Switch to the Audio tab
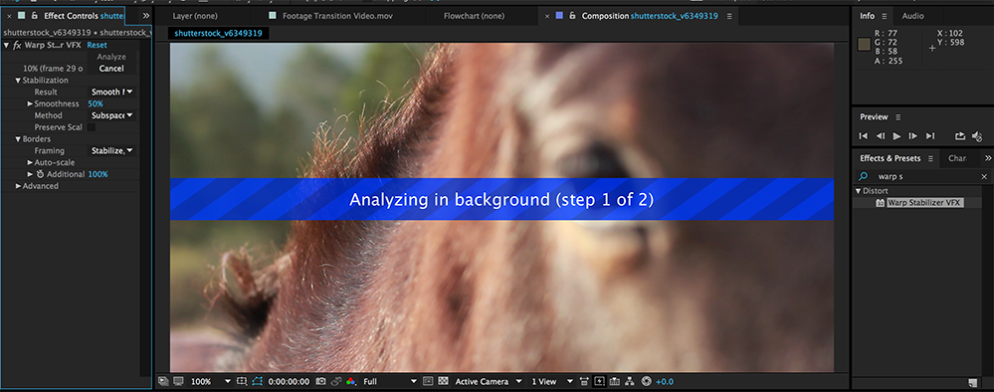994x392 pixels. (x=913, y=16)
